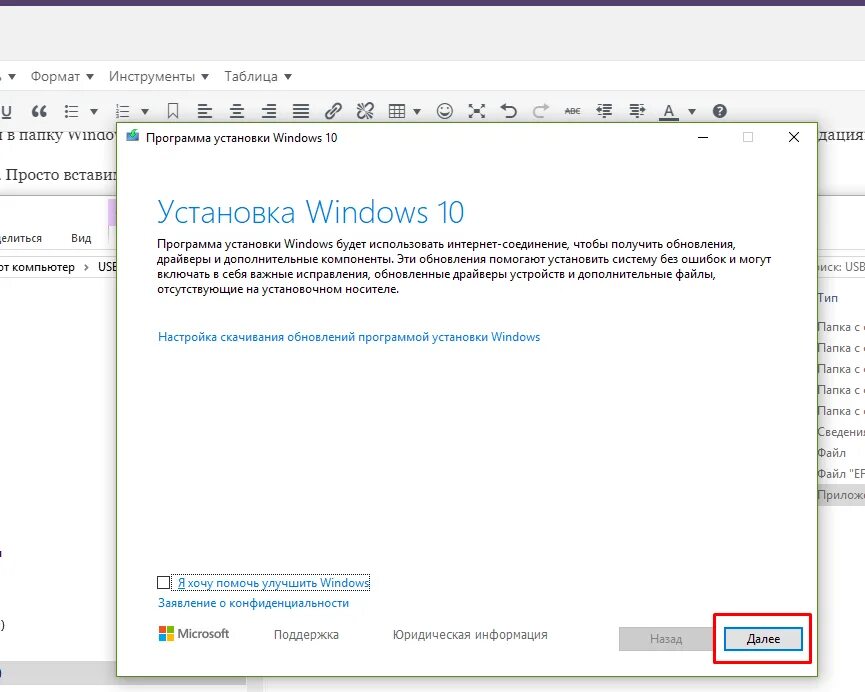Insert an emoticon using the smiley icon

[x=445, y=111]
